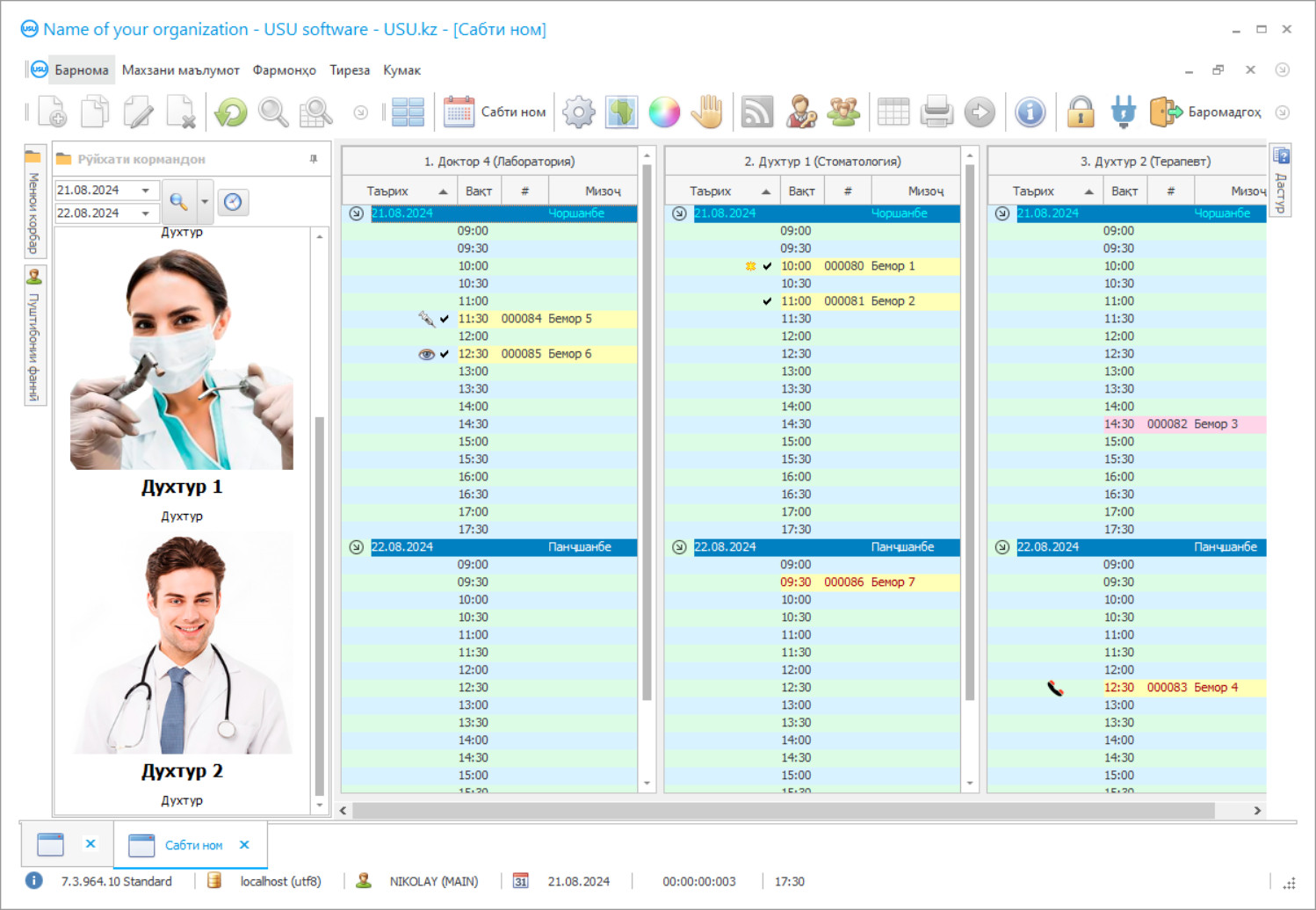Click phone icon beside 000083 Бемор 4
The image size is (1316, 910).
click(1055, 688)
